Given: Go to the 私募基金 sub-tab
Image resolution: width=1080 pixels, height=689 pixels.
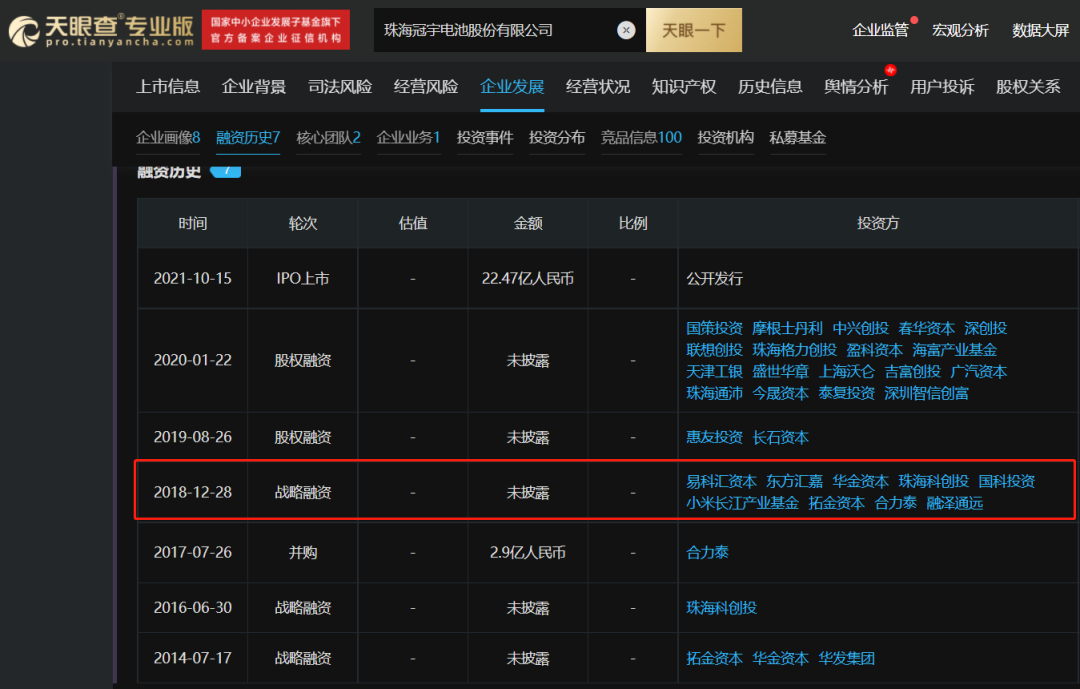Looking at the screenshot, I should click(x=798, y=138).
